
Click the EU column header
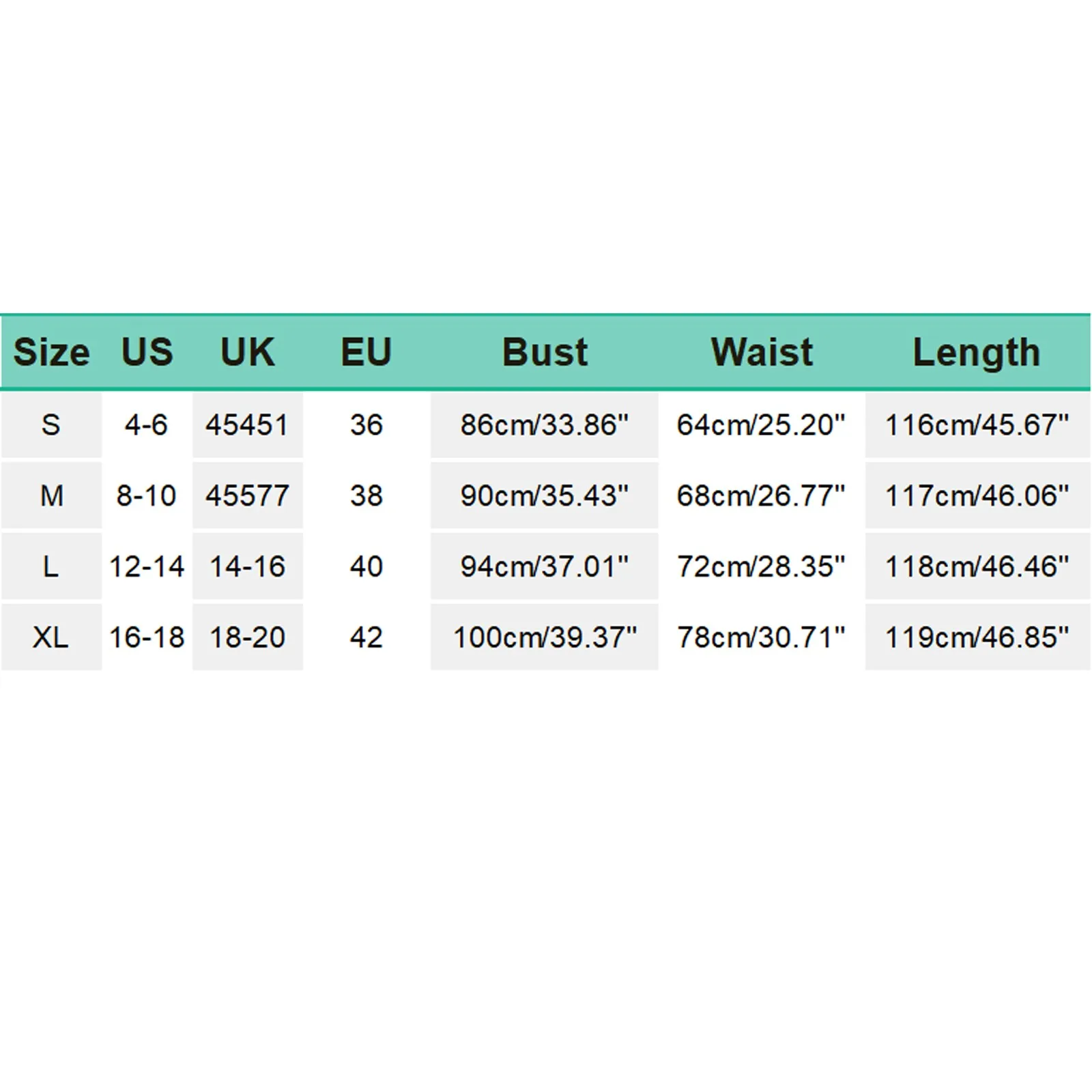pos(366,352)
